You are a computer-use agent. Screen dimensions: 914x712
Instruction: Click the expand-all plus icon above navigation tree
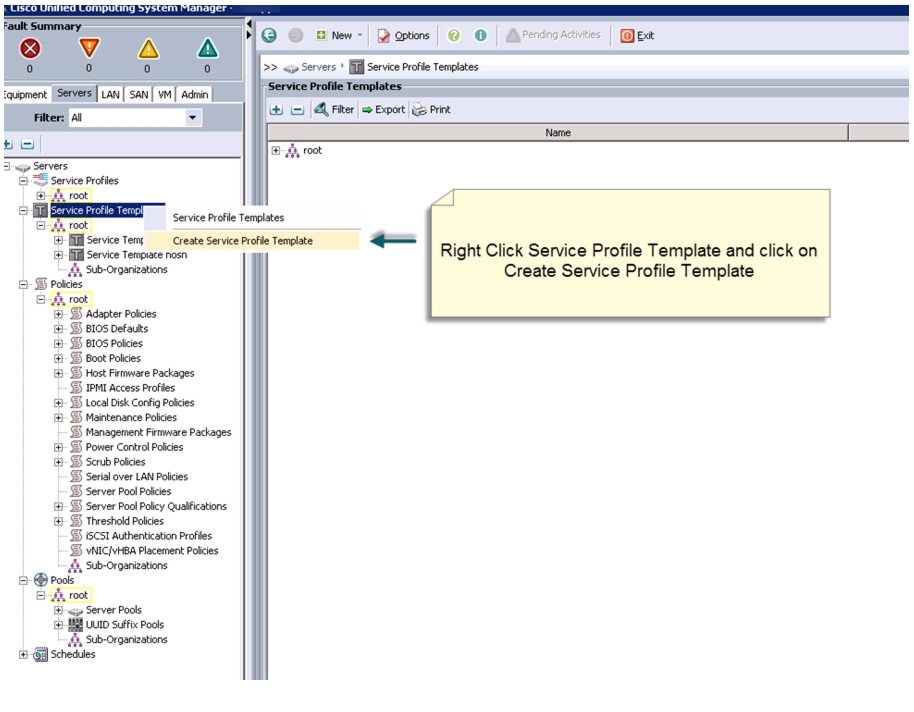click(x=9, y=145)
